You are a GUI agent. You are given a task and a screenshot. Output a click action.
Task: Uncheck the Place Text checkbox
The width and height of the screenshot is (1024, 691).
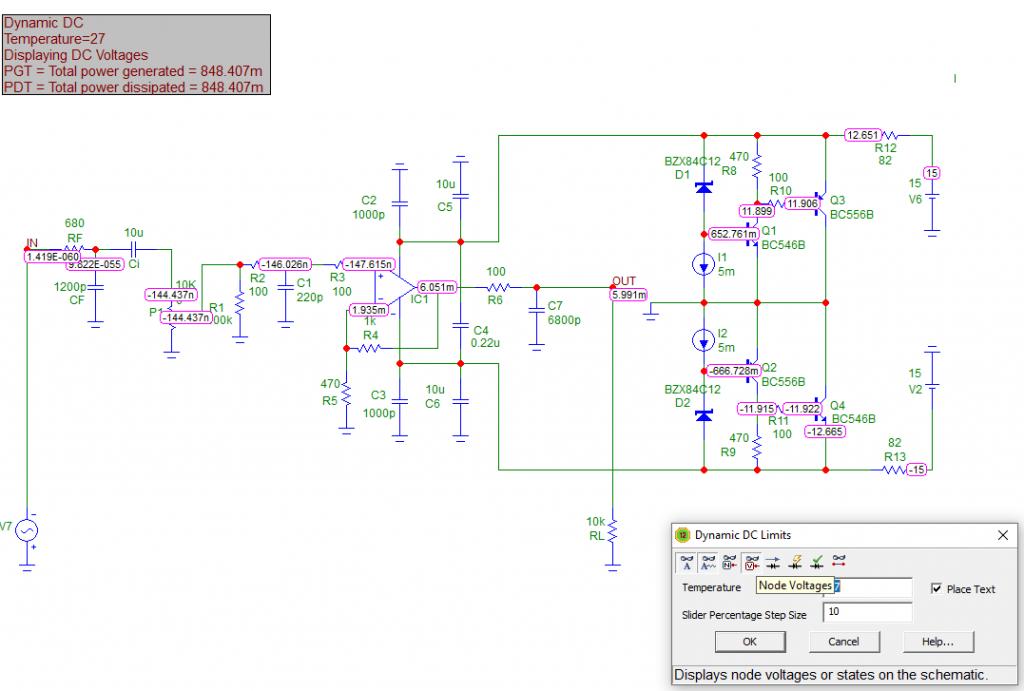pos(936,588)
